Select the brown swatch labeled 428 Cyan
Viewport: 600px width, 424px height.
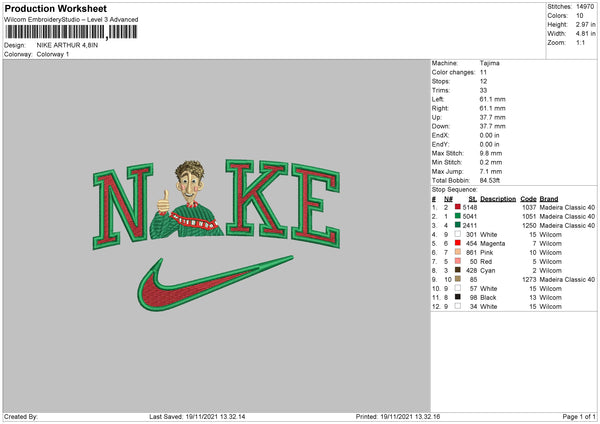(458, 270)
